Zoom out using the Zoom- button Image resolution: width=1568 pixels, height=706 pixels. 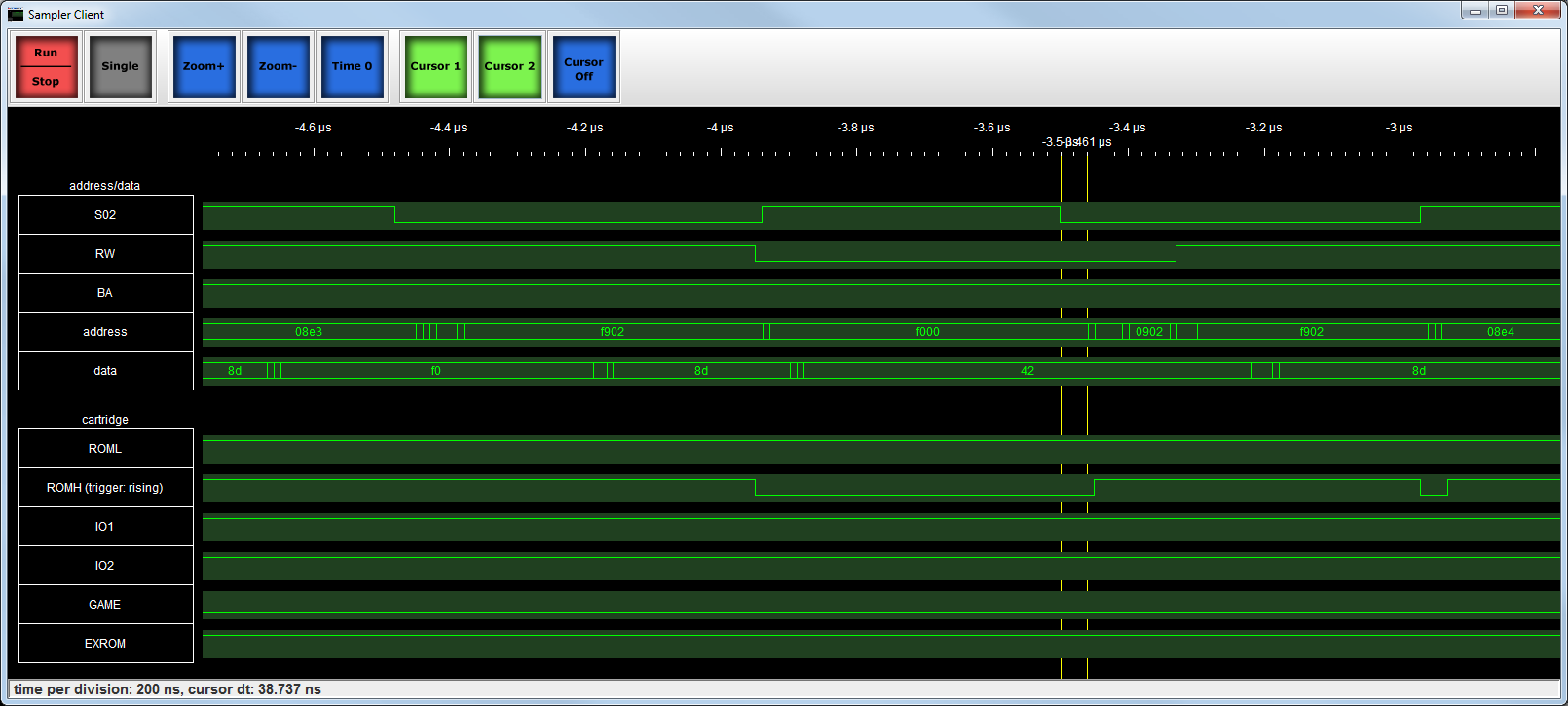coord(278,66)
